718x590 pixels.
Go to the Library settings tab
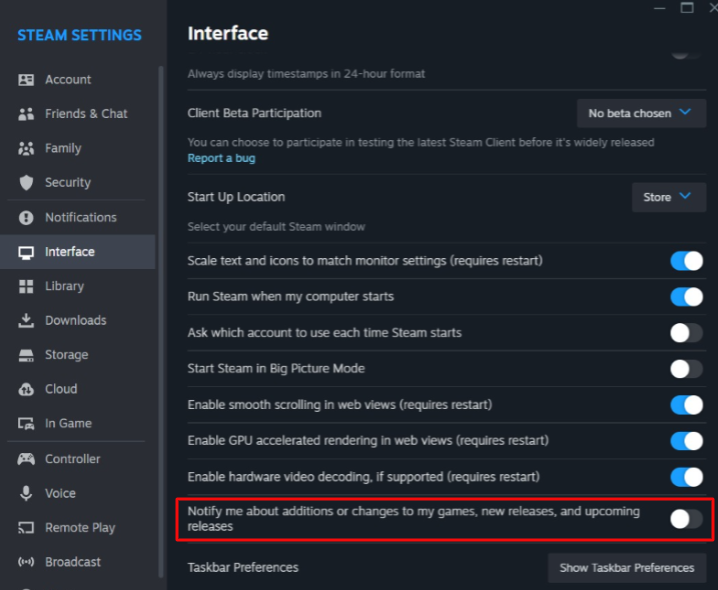click(x=64, y=286)
